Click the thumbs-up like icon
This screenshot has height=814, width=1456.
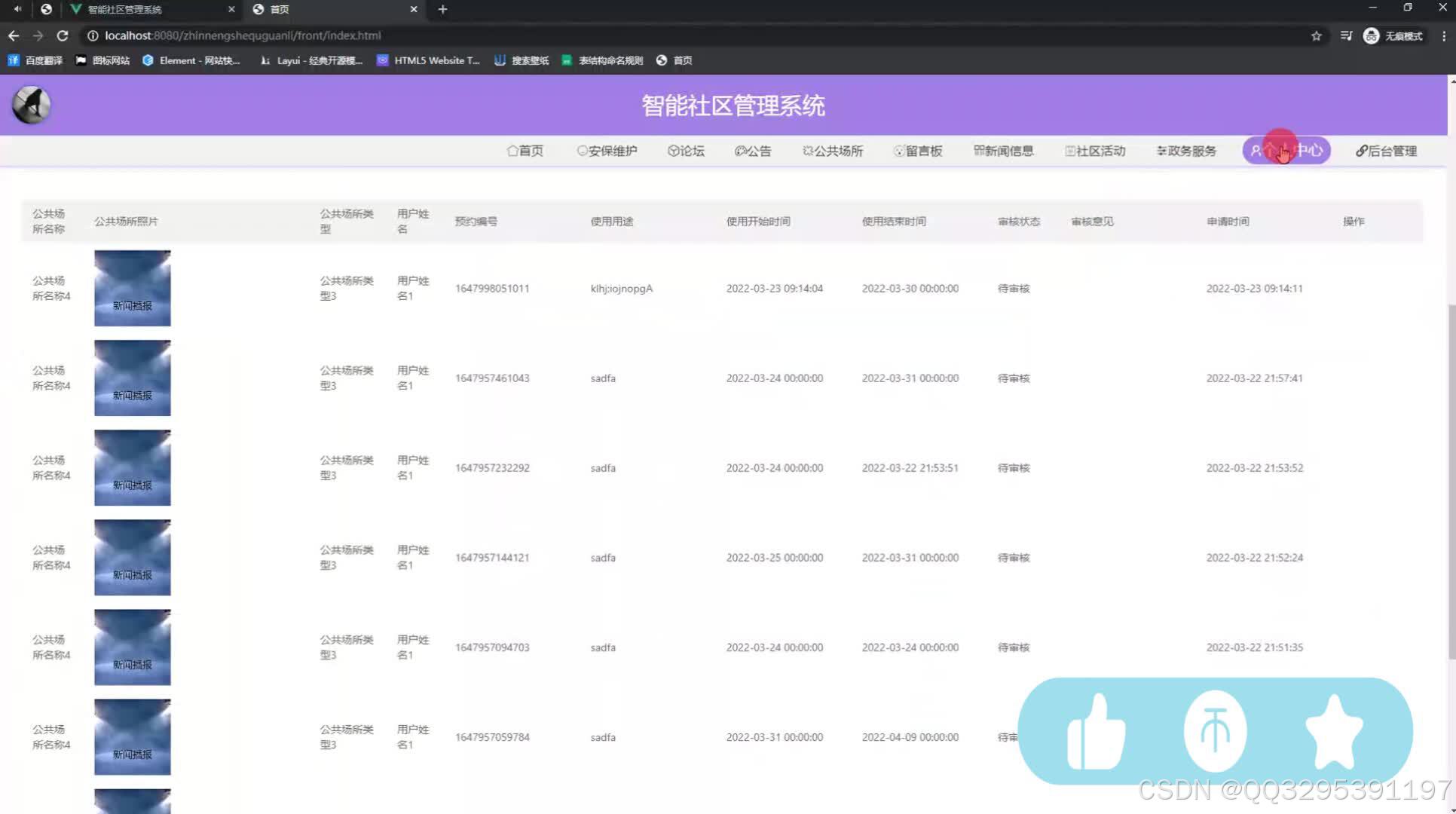1097,731
